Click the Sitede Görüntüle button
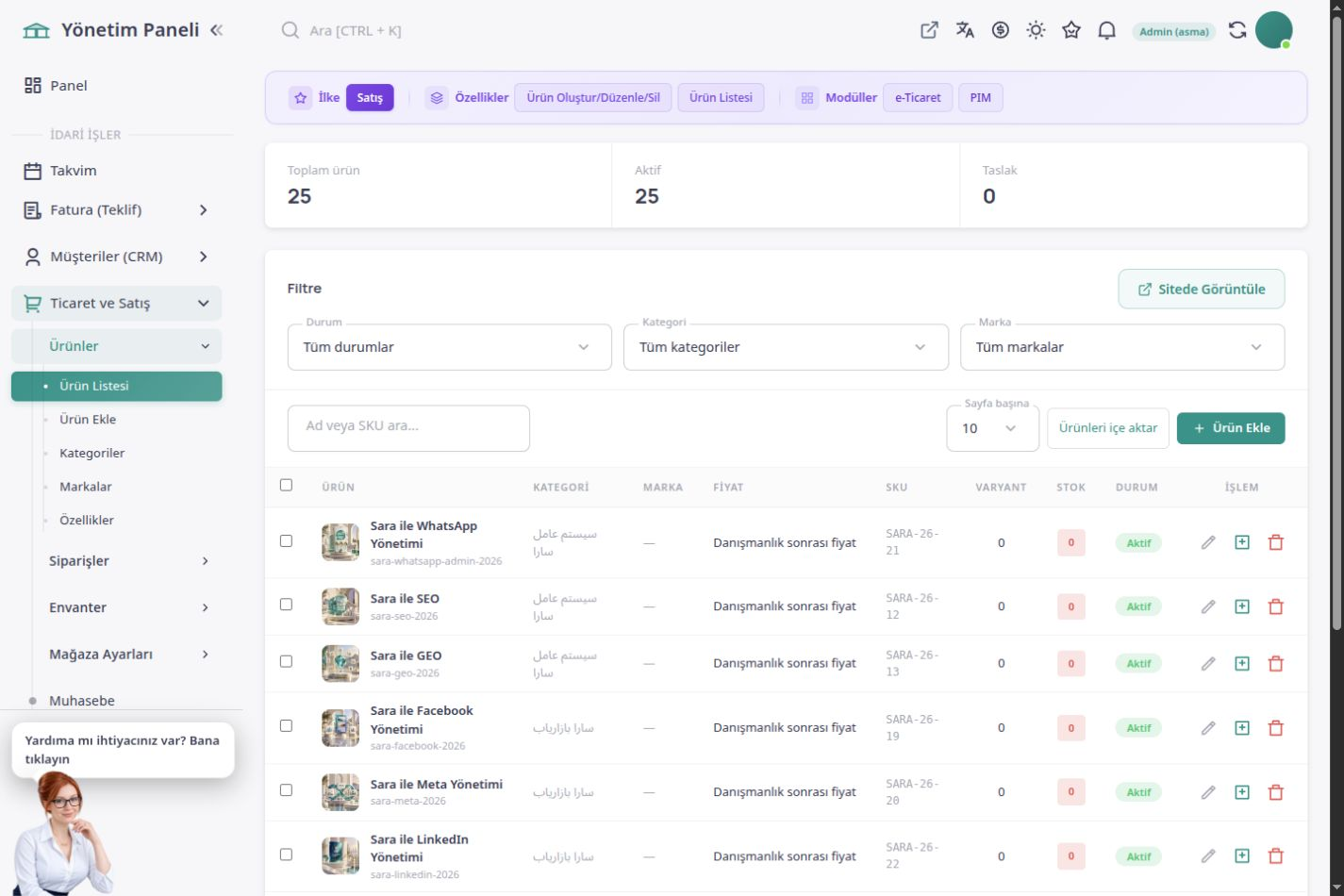 coord(1202,290)
